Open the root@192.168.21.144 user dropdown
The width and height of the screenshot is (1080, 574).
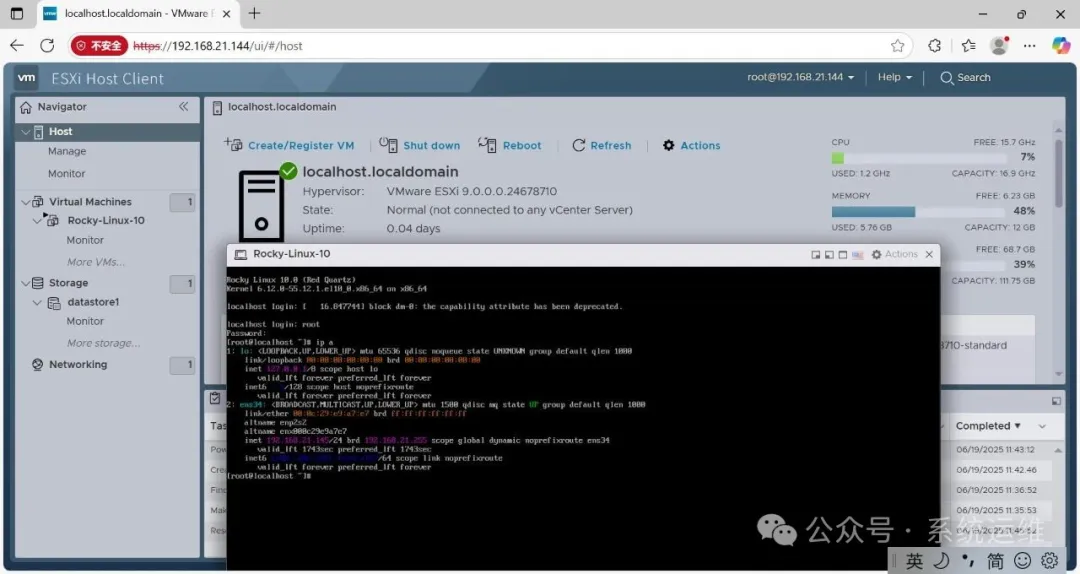pos(800,77)
